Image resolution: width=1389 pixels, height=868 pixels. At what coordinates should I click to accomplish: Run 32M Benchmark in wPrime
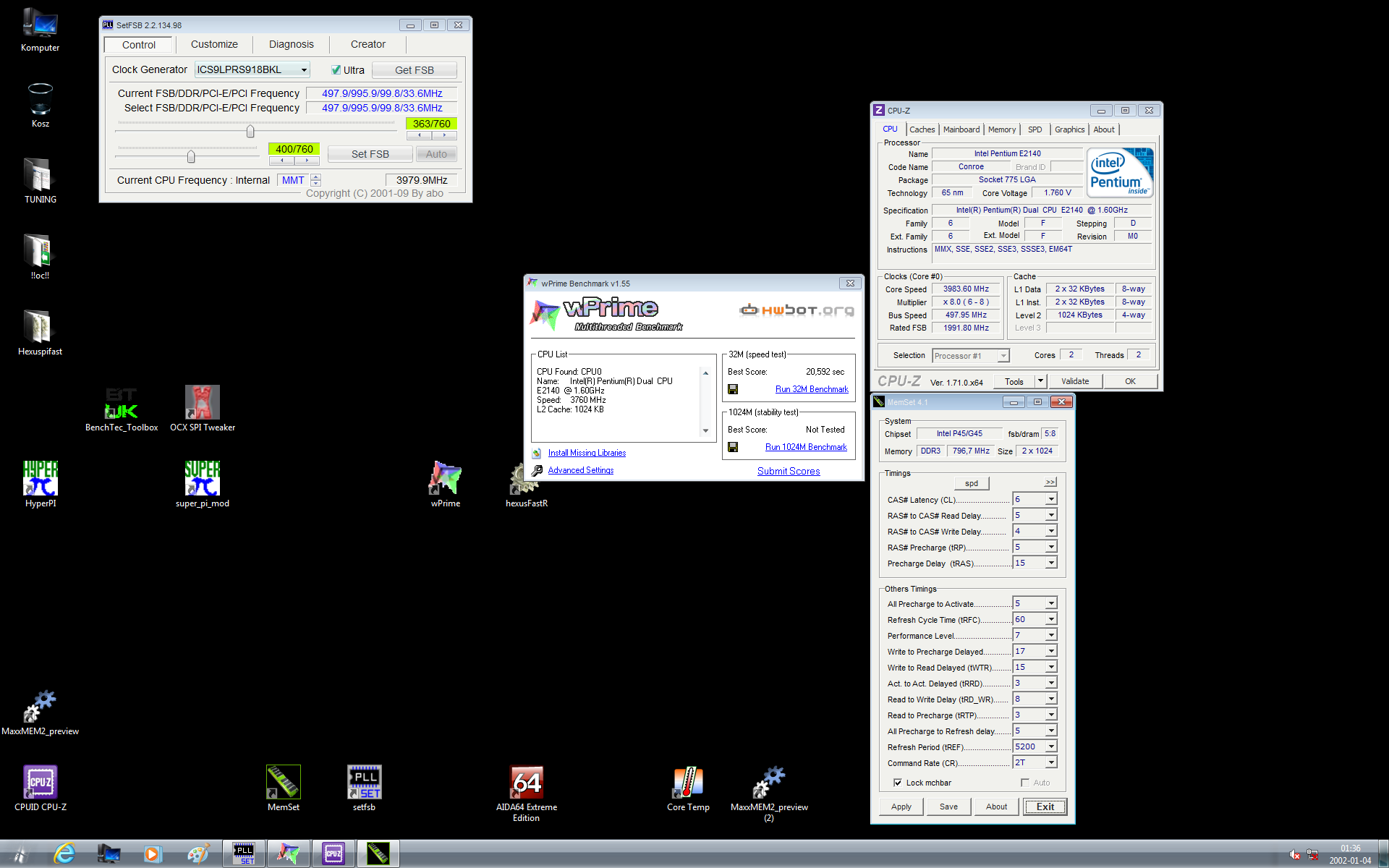point(812,389)
